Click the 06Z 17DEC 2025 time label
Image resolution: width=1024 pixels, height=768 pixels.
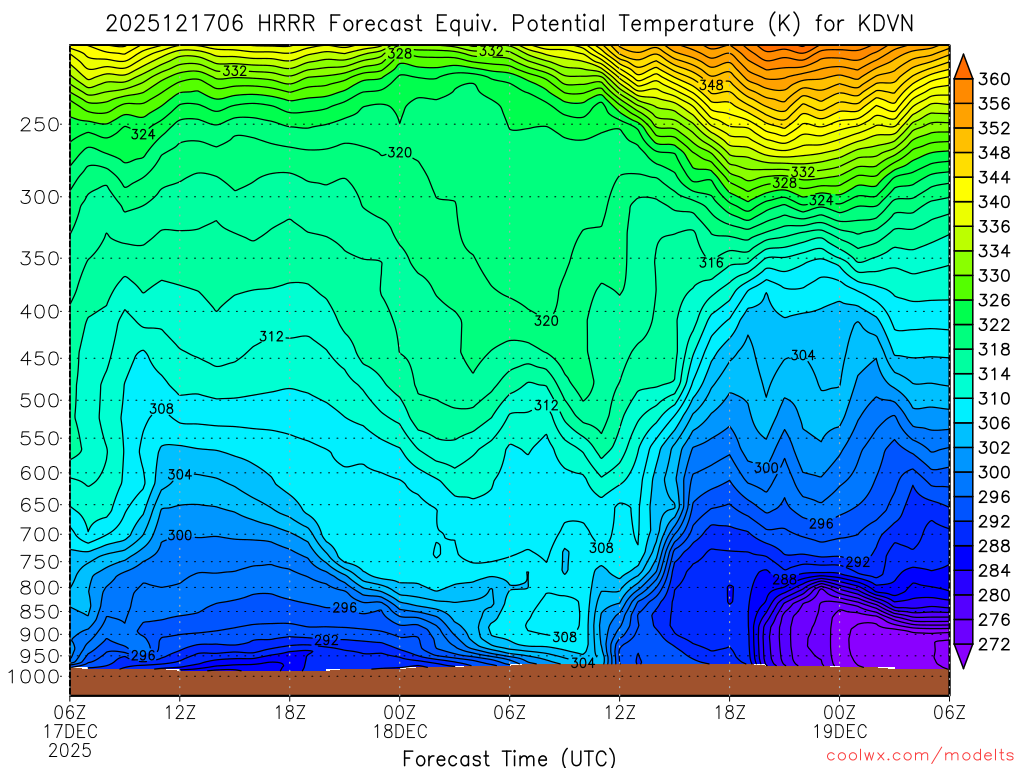(x=70, y=731)
